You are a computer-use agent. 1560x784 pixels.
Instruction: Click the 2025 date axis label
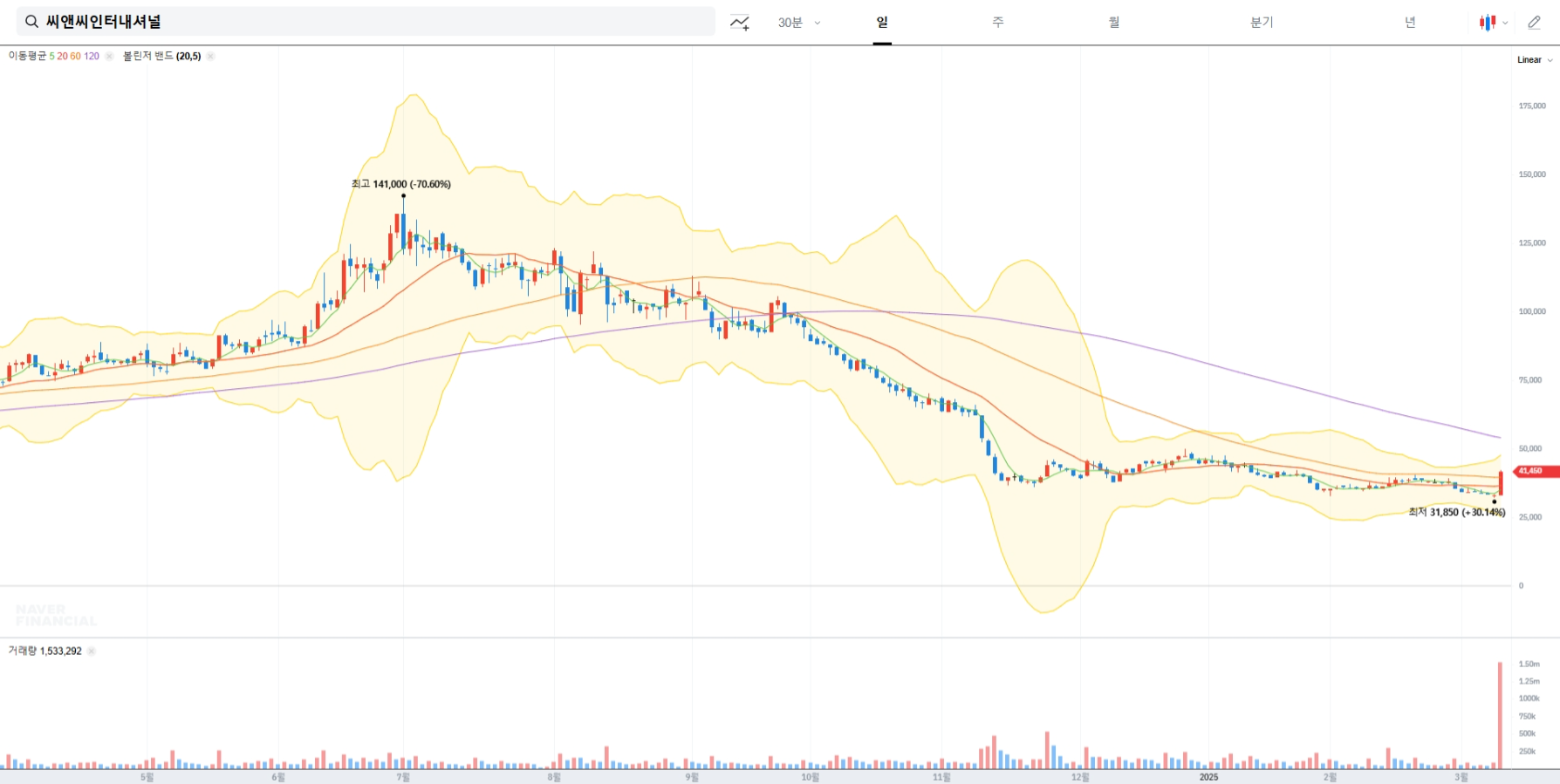coord(1208,777)
